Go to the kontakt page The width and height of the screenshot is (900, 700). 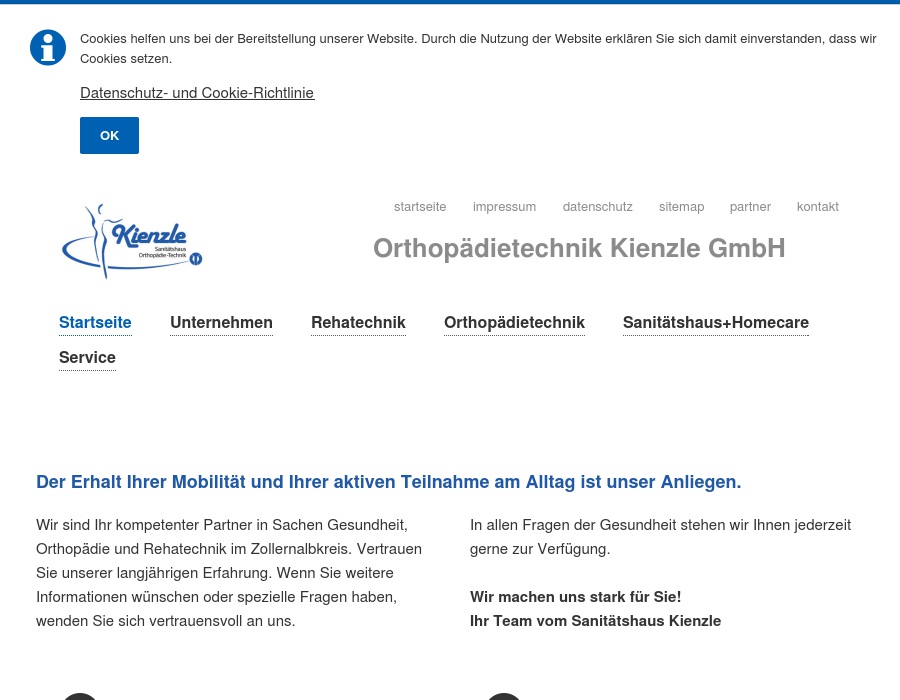(x=817, y=206)
